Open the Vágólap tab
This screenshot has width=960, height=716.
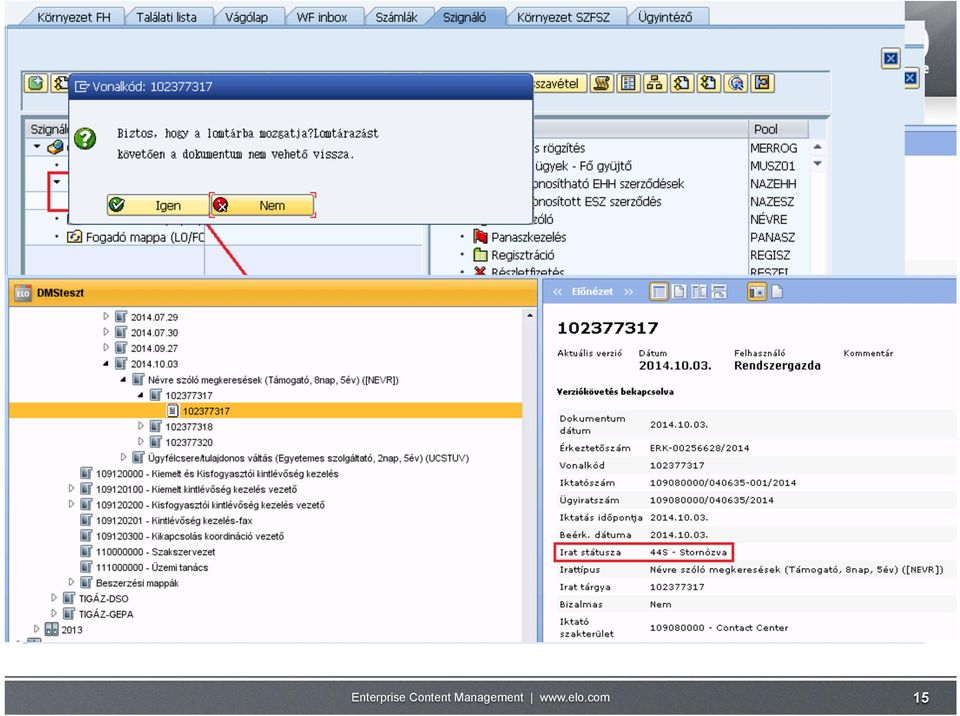coord(246,17)
